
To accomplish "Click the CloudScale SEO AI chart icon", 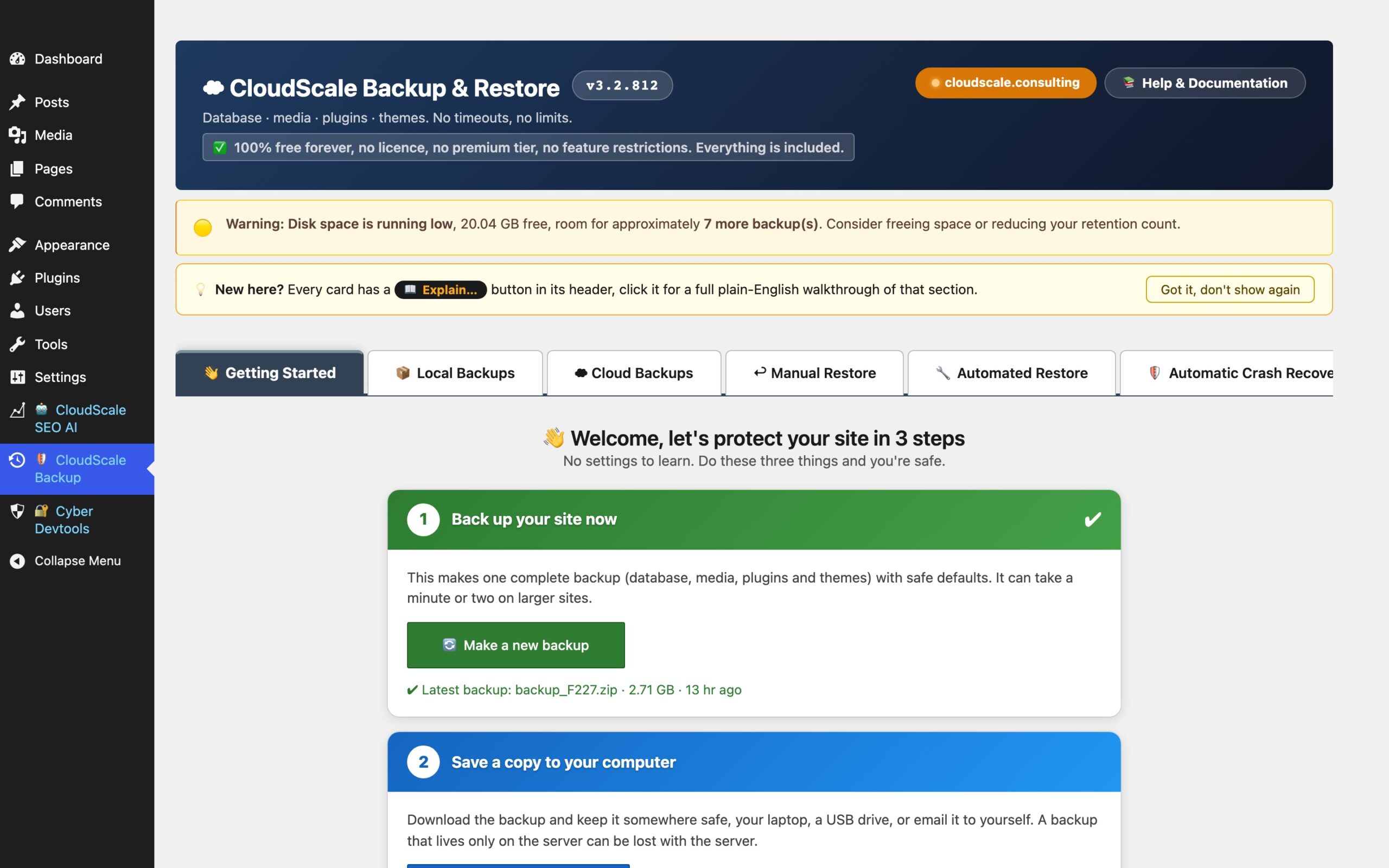I will pyautogui.click(x=17, y=410).
